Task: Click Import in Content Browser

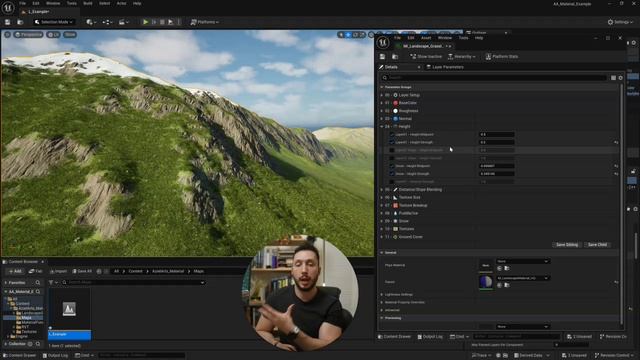Action: point(58,271)
